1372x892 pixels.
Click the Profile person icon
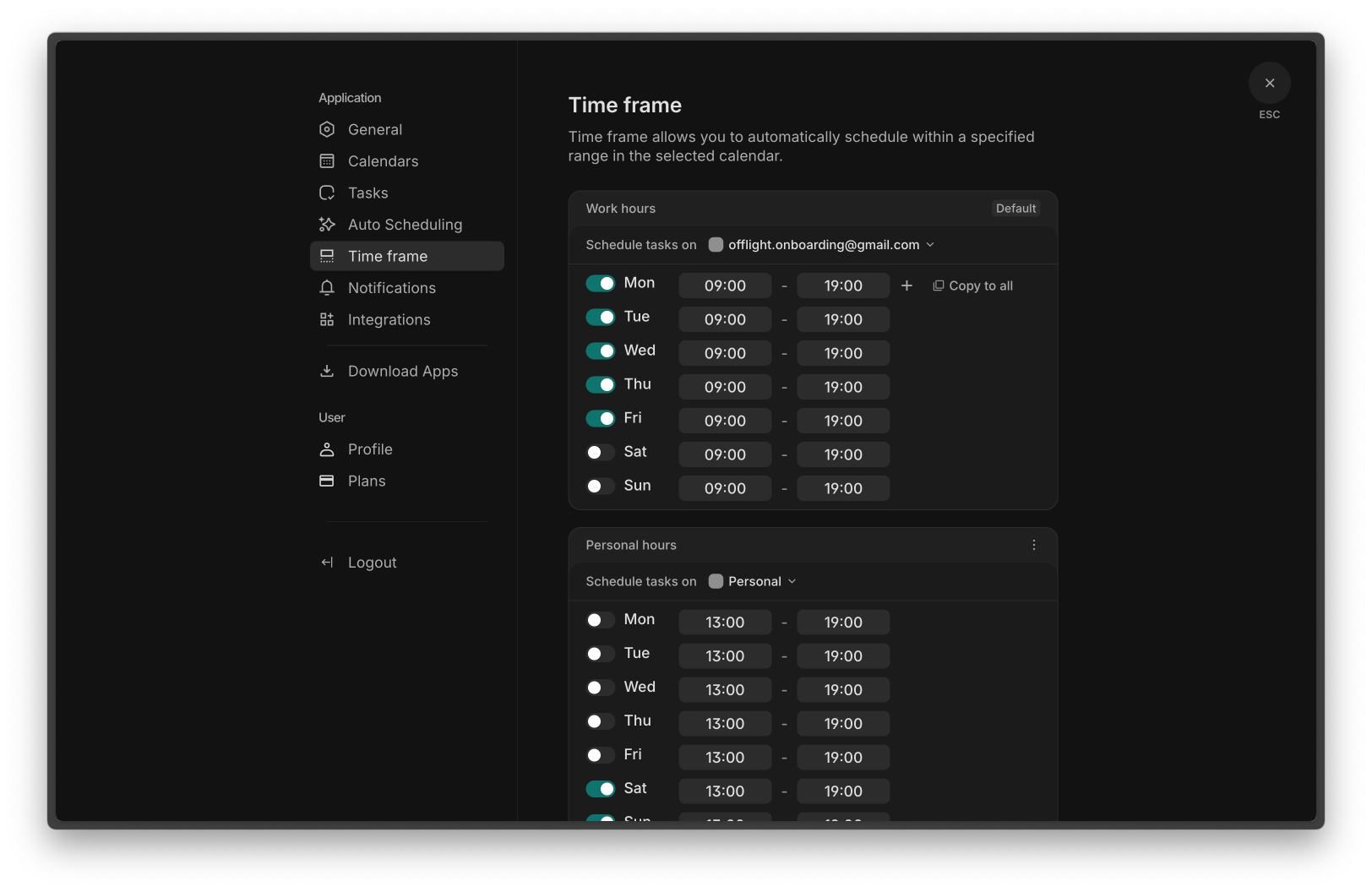[327, 449]
